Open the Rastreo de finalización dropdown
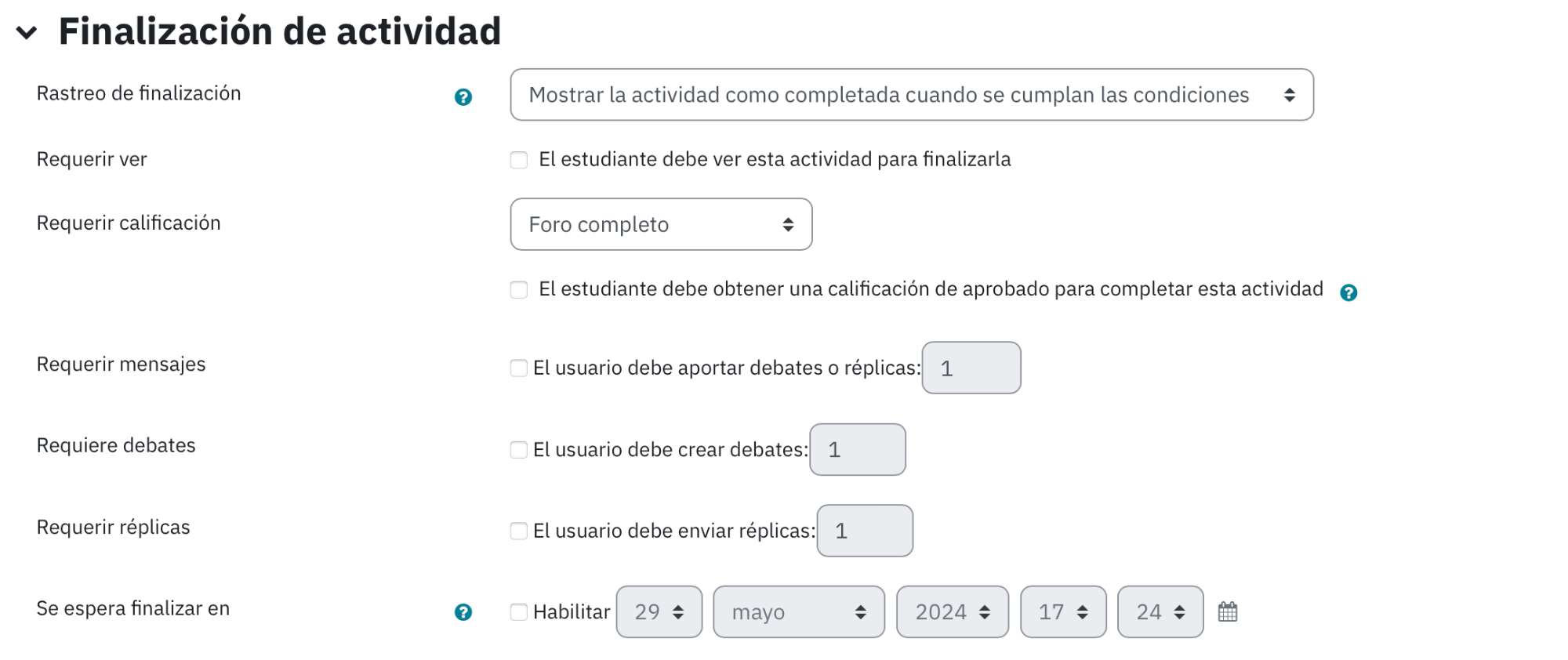The image size is (1568, 660). [912, 95]
